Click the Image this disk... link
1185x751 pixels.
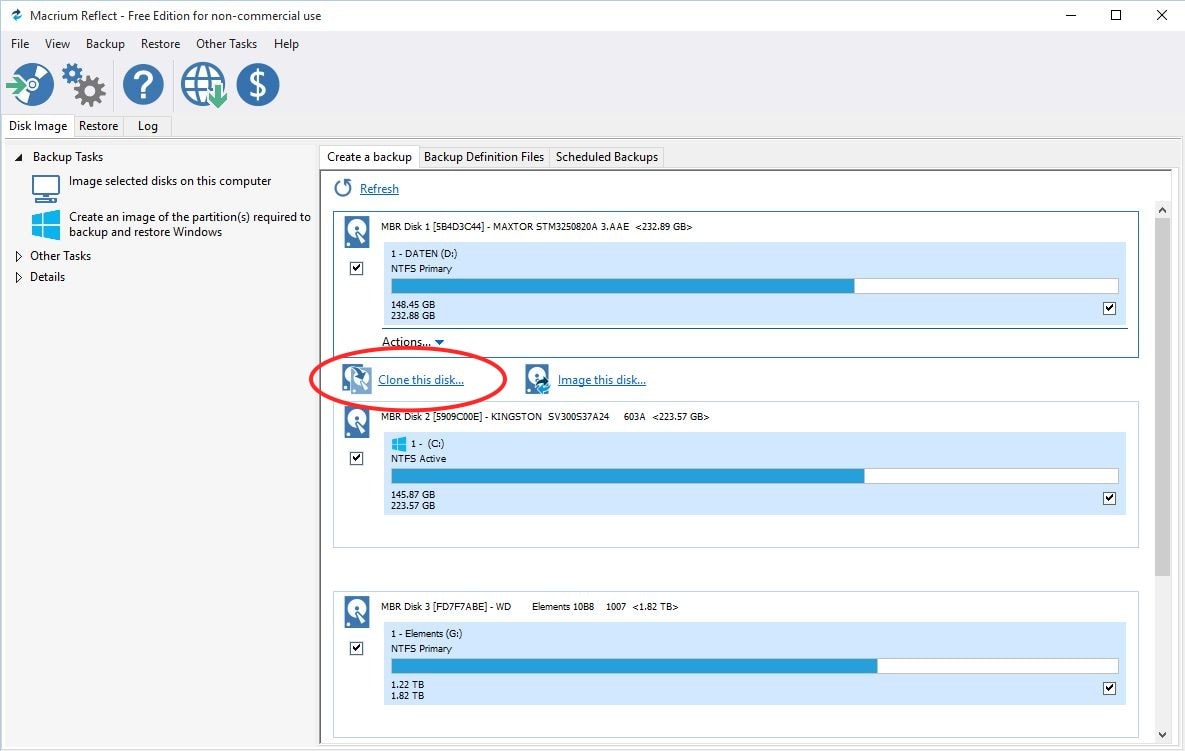point(602,380)
